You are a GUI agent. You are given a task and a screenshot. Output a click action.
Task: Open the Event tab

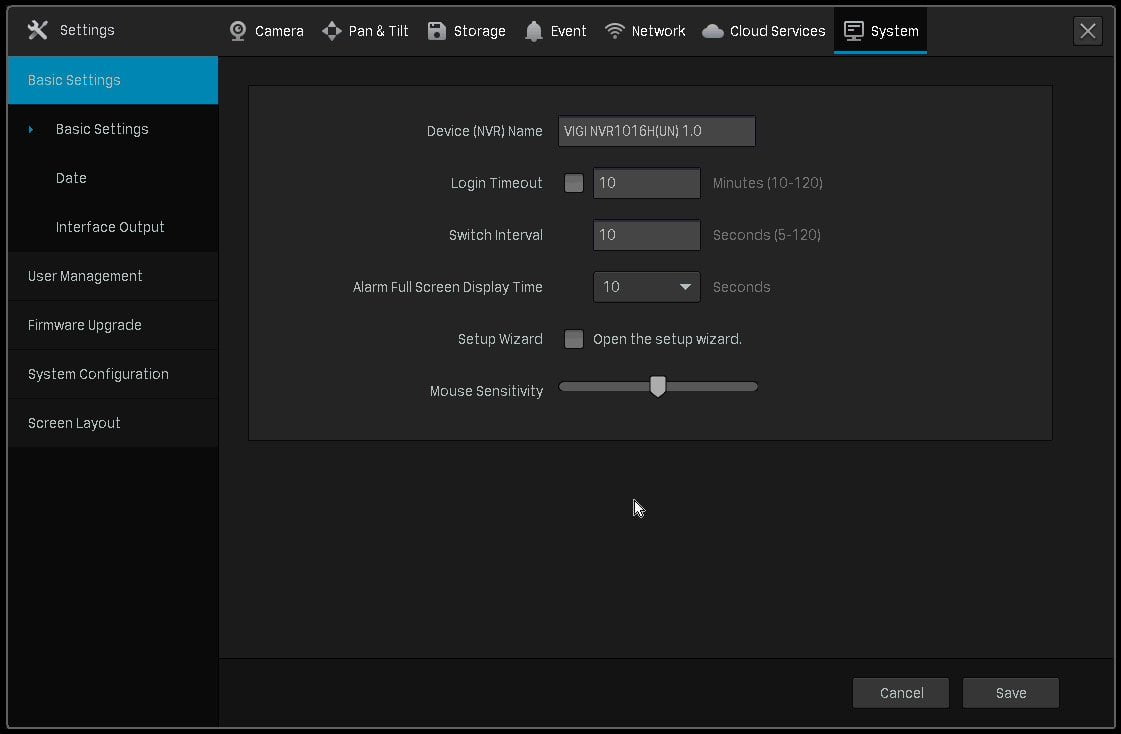click(555, 31)
